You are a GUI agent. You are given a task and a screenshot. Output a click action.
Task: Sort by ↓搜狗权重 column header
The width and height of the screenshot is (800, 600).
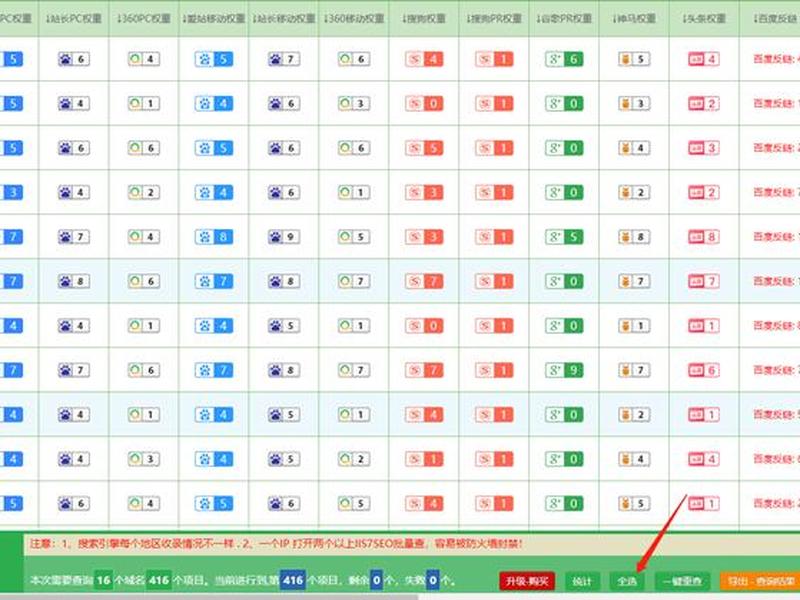423,19
